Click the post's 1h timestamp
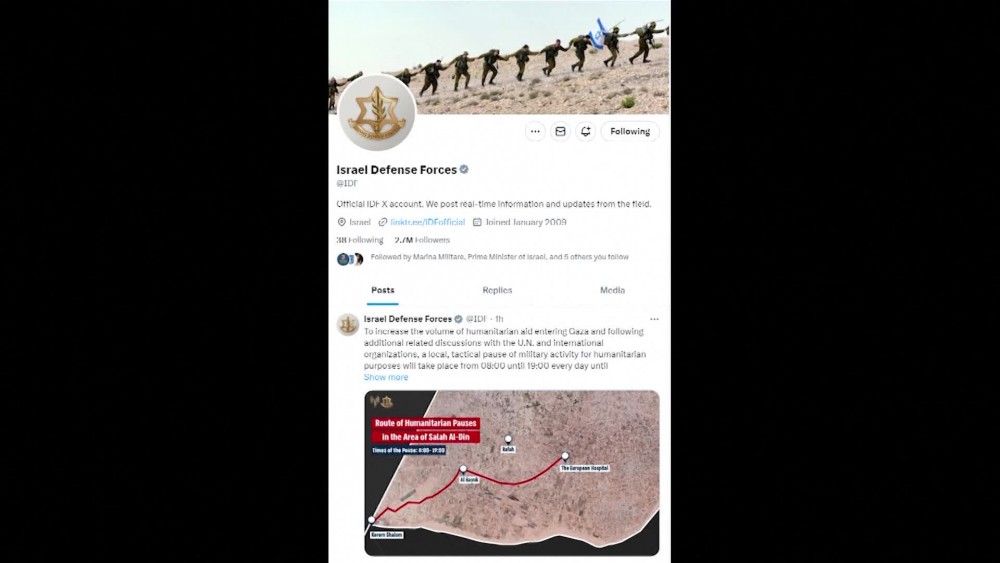The height and width of the screenshot is (563, 1000). [499, 319]
